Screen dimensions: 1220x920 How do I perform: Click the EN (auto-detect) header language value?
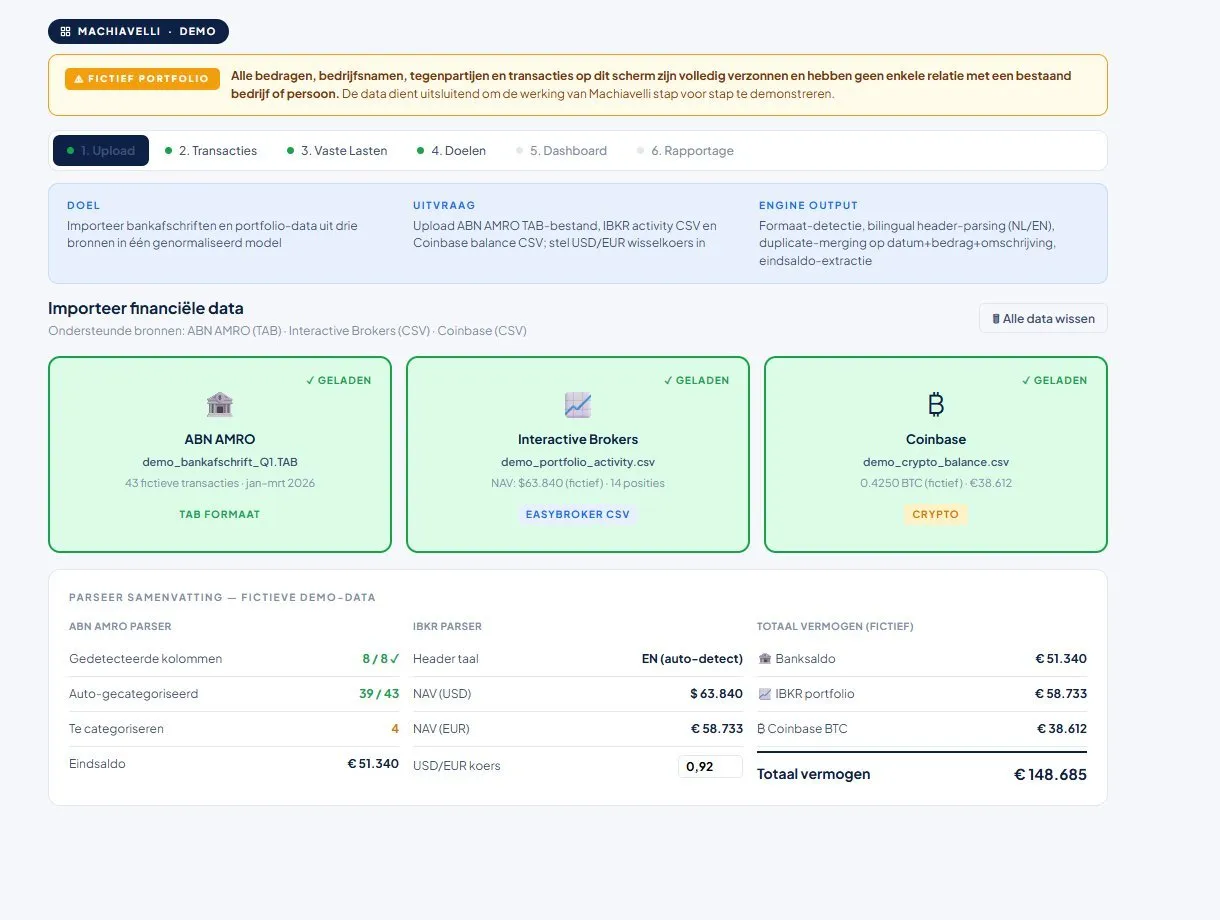(692, 659)
